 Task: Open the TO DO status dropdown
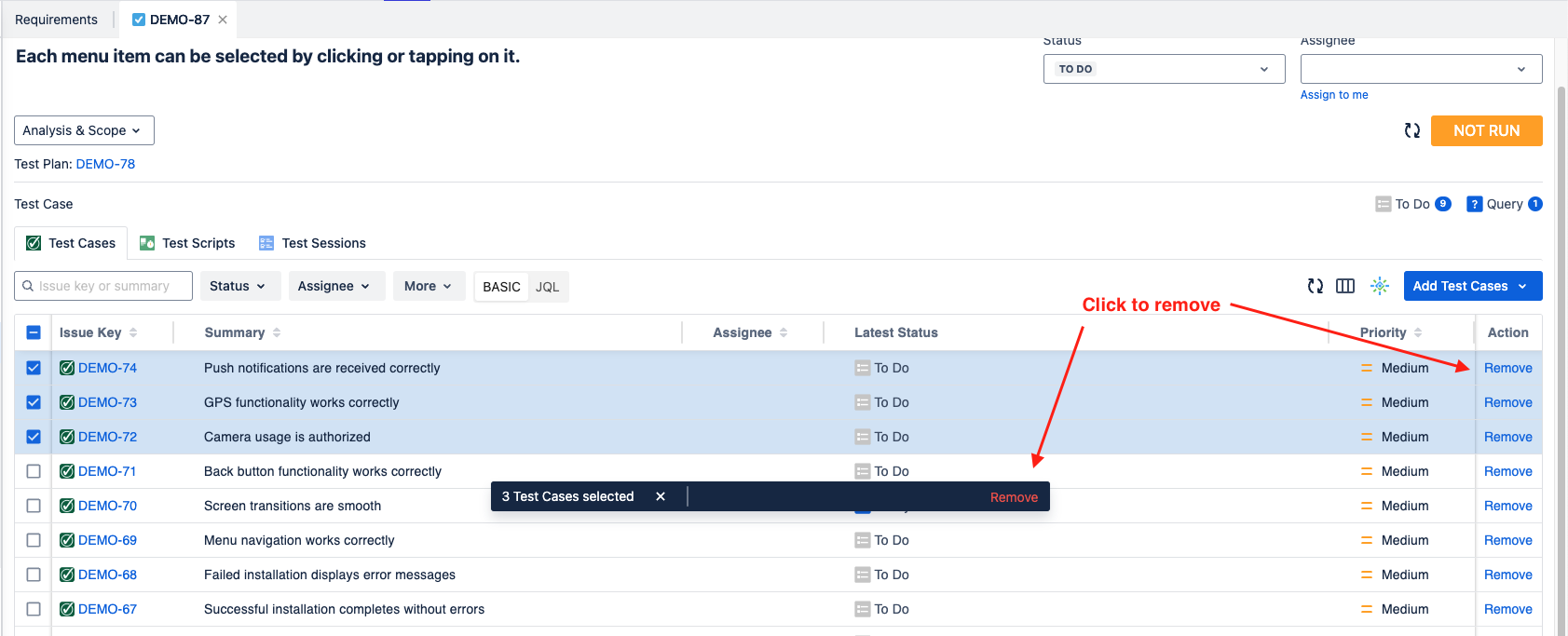click(x=1163, y=69)
